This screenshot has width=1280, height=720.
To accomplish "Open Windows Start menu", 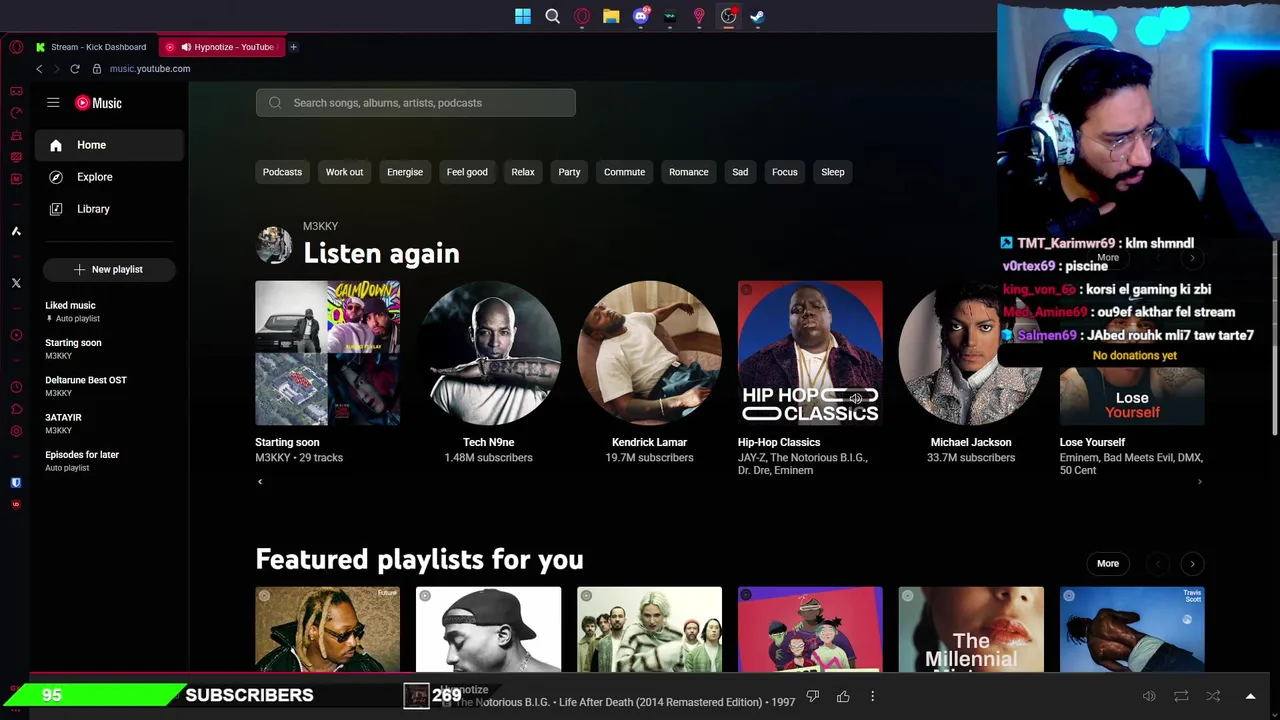I will click(523, 16).
